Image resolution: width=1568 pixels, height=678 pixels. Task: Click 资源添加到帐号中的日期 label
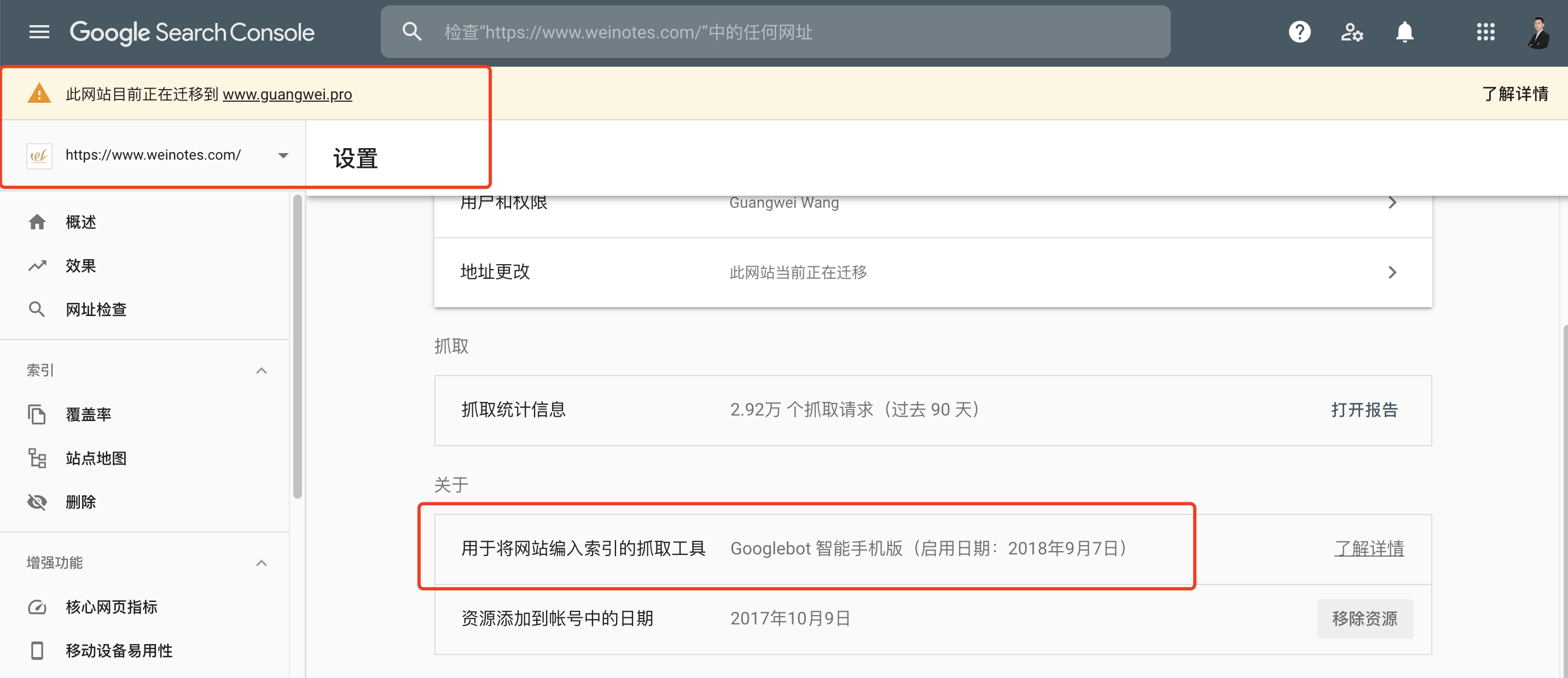click(x=557, y=618)
